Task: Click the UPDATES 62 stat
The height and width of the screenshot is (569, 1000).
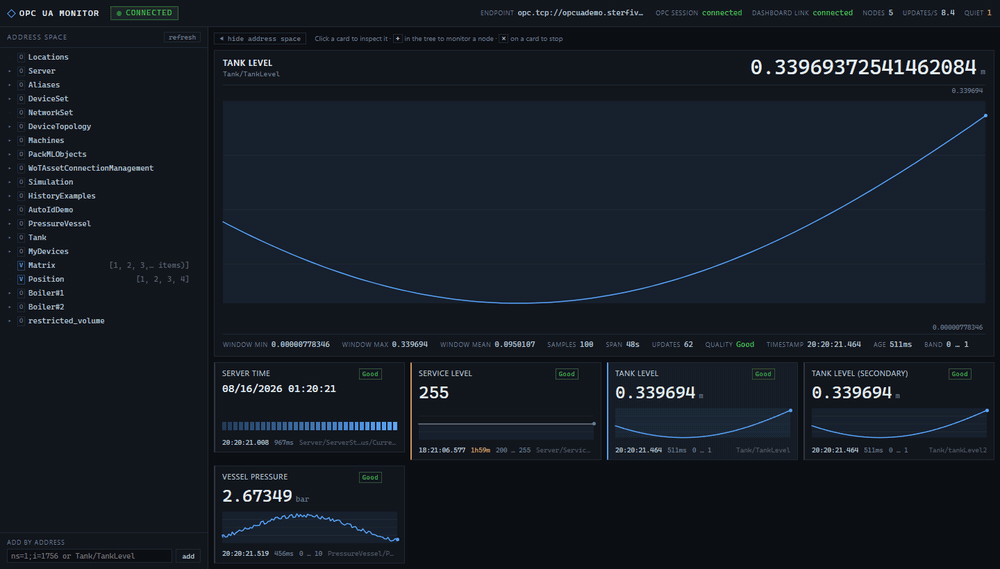Action: pyautogui.click(x=672, y=344)
